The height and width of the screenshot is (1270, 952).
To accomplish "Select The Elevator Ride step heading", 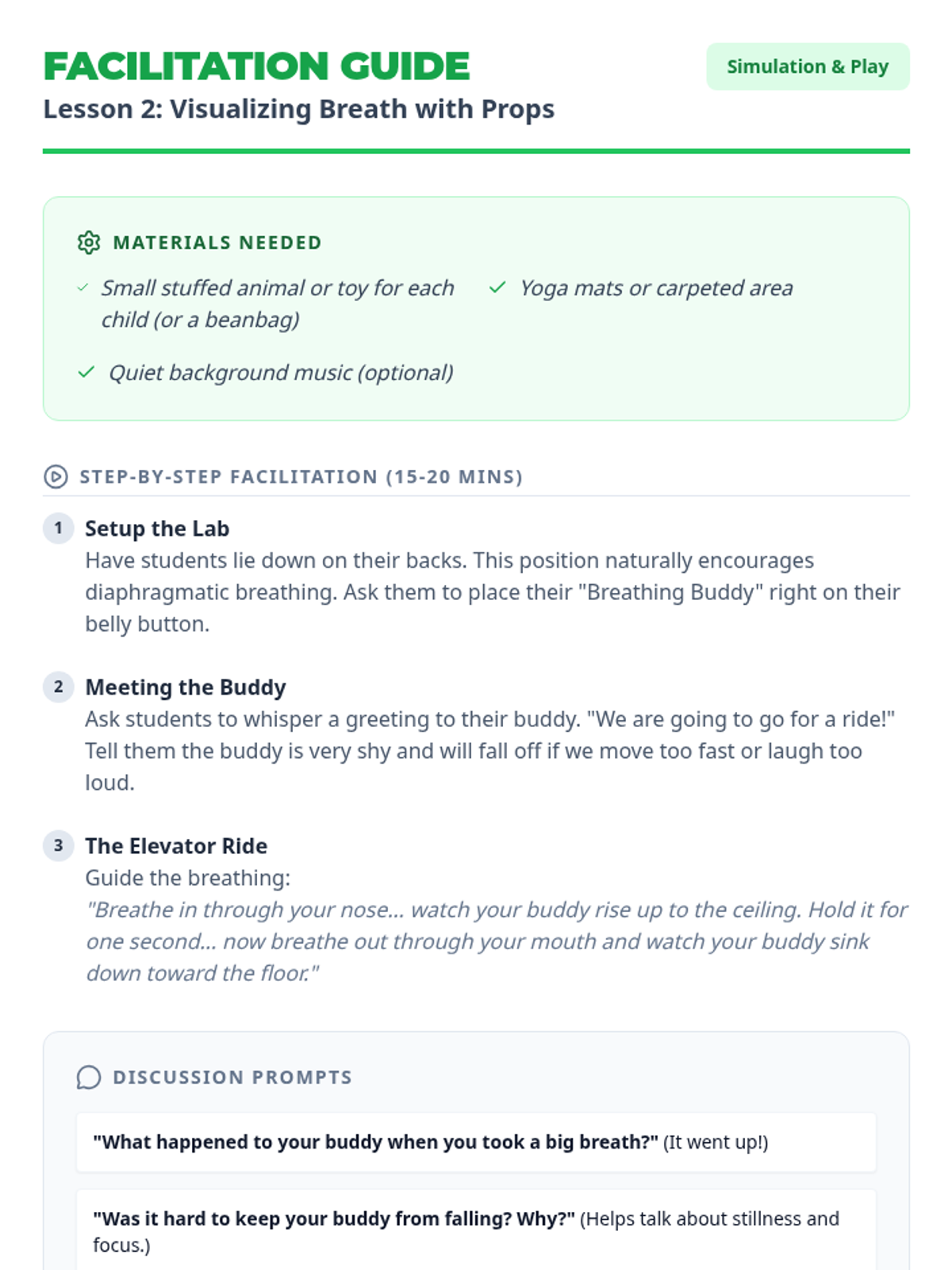I will [x=176, y=846].
